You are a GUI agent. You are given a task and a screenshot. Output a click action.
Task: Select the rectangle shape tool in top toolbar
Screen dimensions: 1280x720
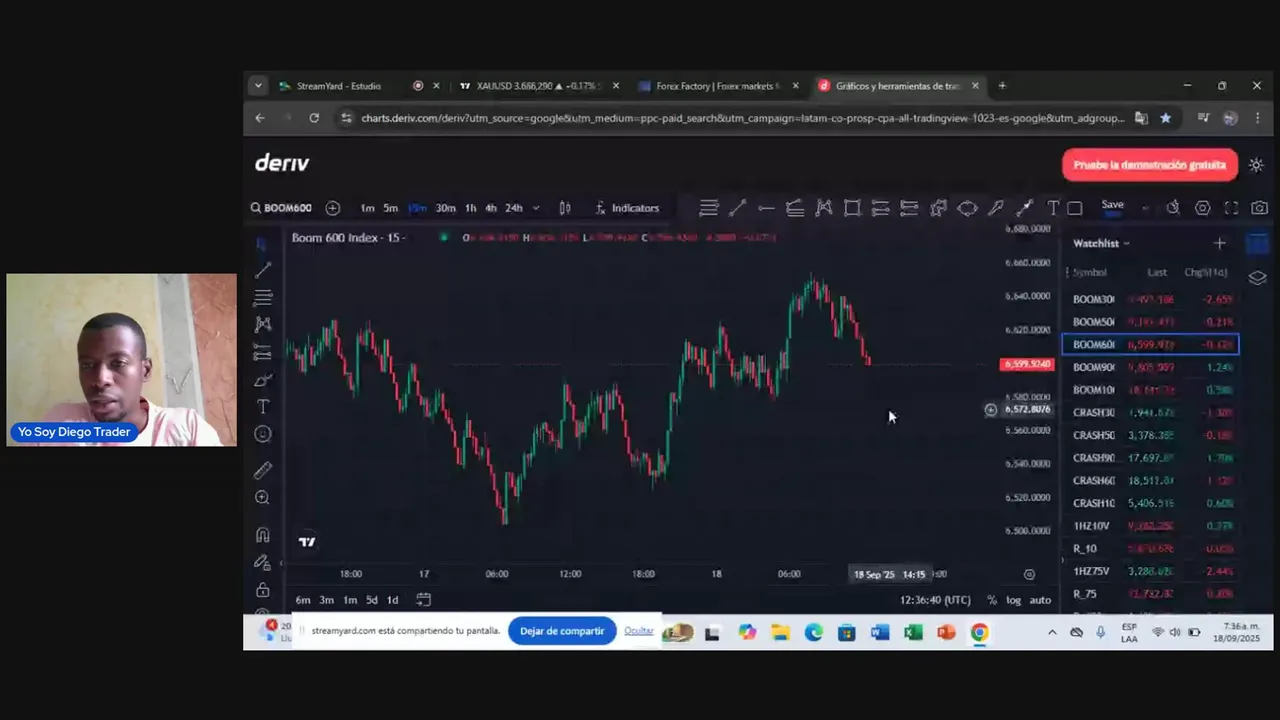pos(852,208)
